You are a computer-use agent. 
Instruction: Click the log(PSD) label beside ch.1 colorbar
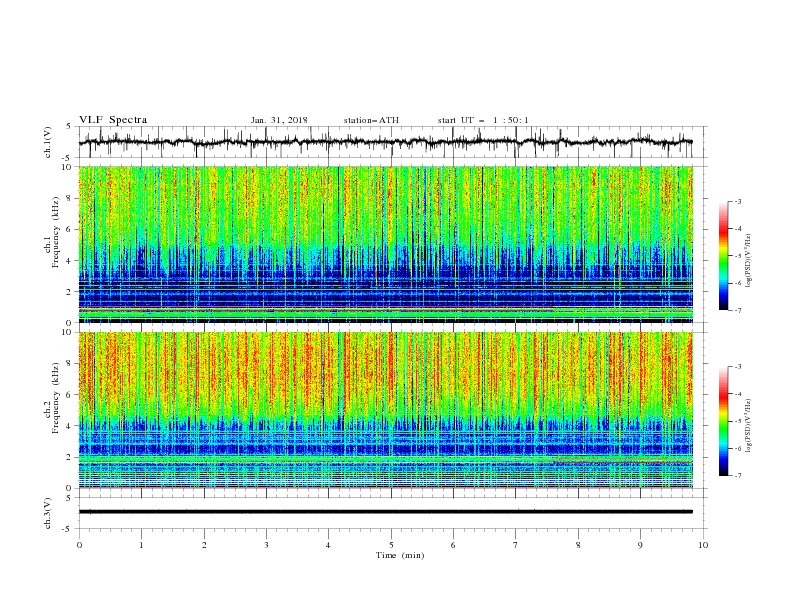(749, 261)
